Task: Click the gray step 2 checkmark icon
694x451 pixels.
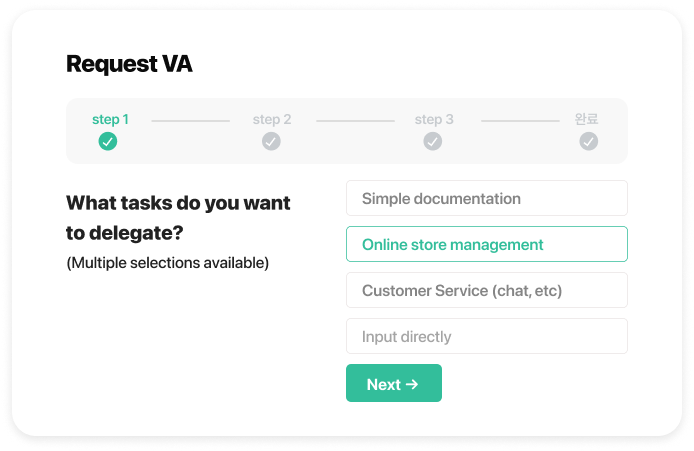Action: point(271,142)
